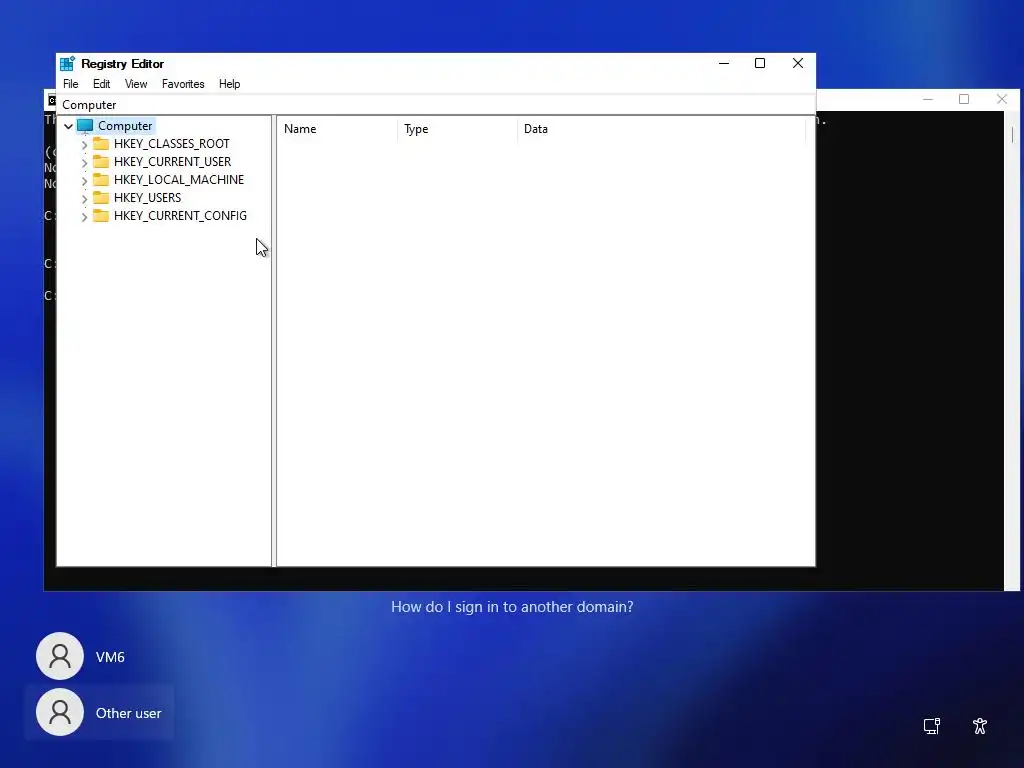
Task: Open the Favorites menu
Action: pyautogui.click(x=183, y=84)
